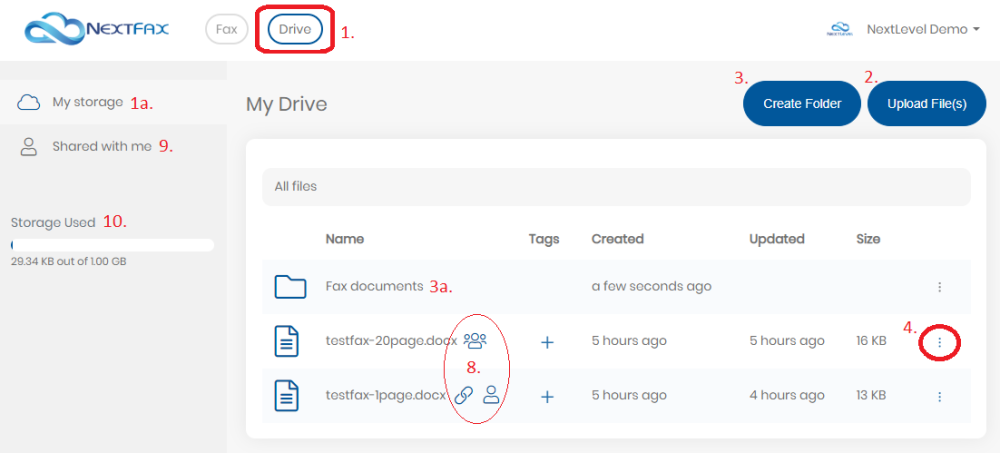Switch to the Fax tab
Screen dimensions: 1000x453
point(226,29)
